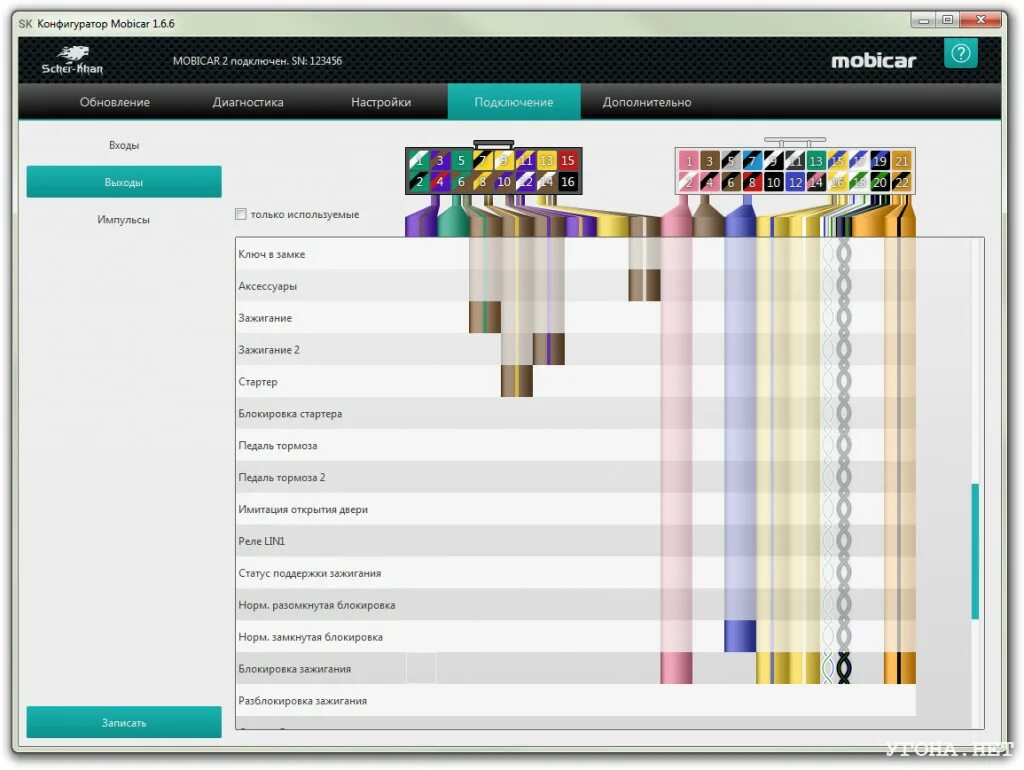Select the 'Зажигание' row

tap(575, 318)
